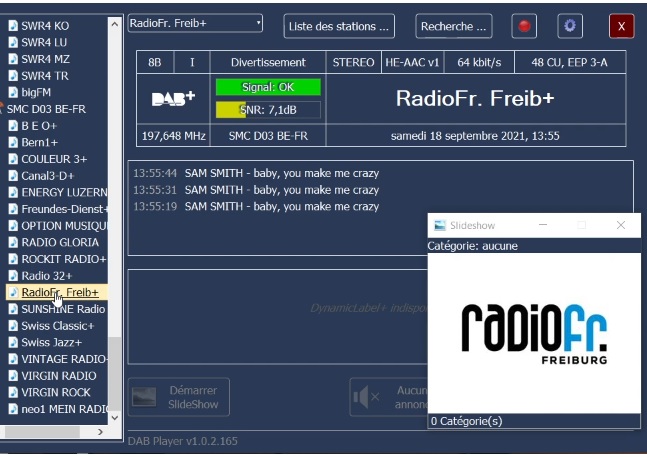Select SWR4 TR station

45,75
